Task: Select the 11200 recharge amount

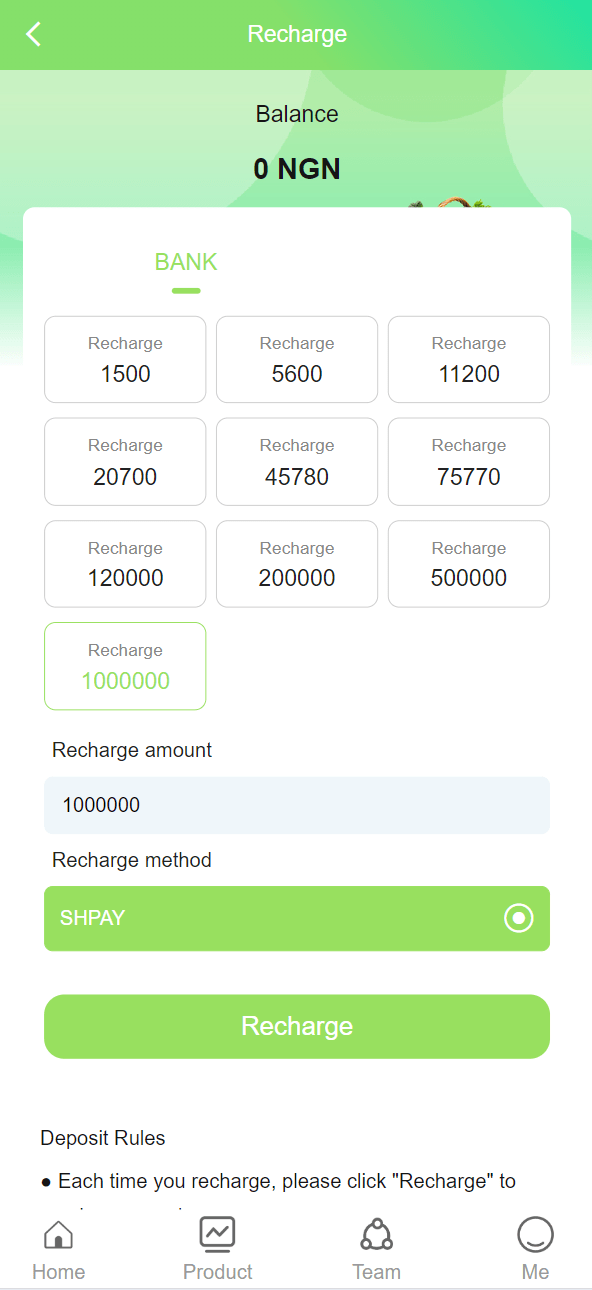Action: [469, 360]
